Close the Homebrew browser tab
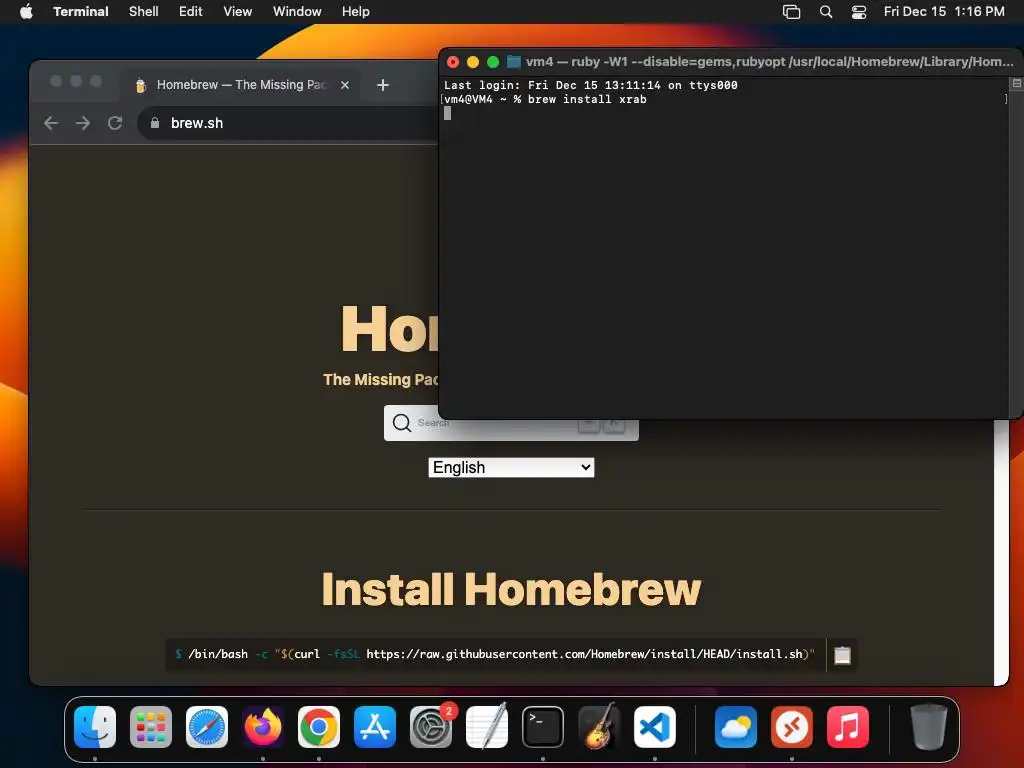1024x768 pixels. tap(345, 85)
